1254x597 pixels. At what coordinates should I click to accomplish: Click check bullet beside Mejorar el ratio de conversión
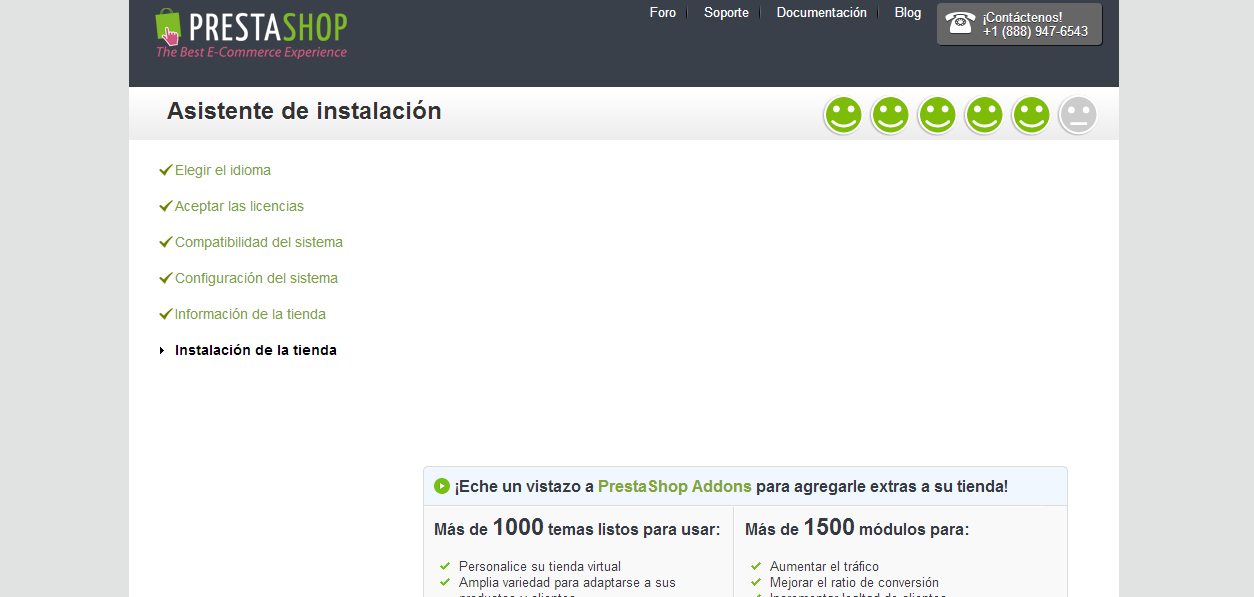pyautogui.click(x=756, y=582)
